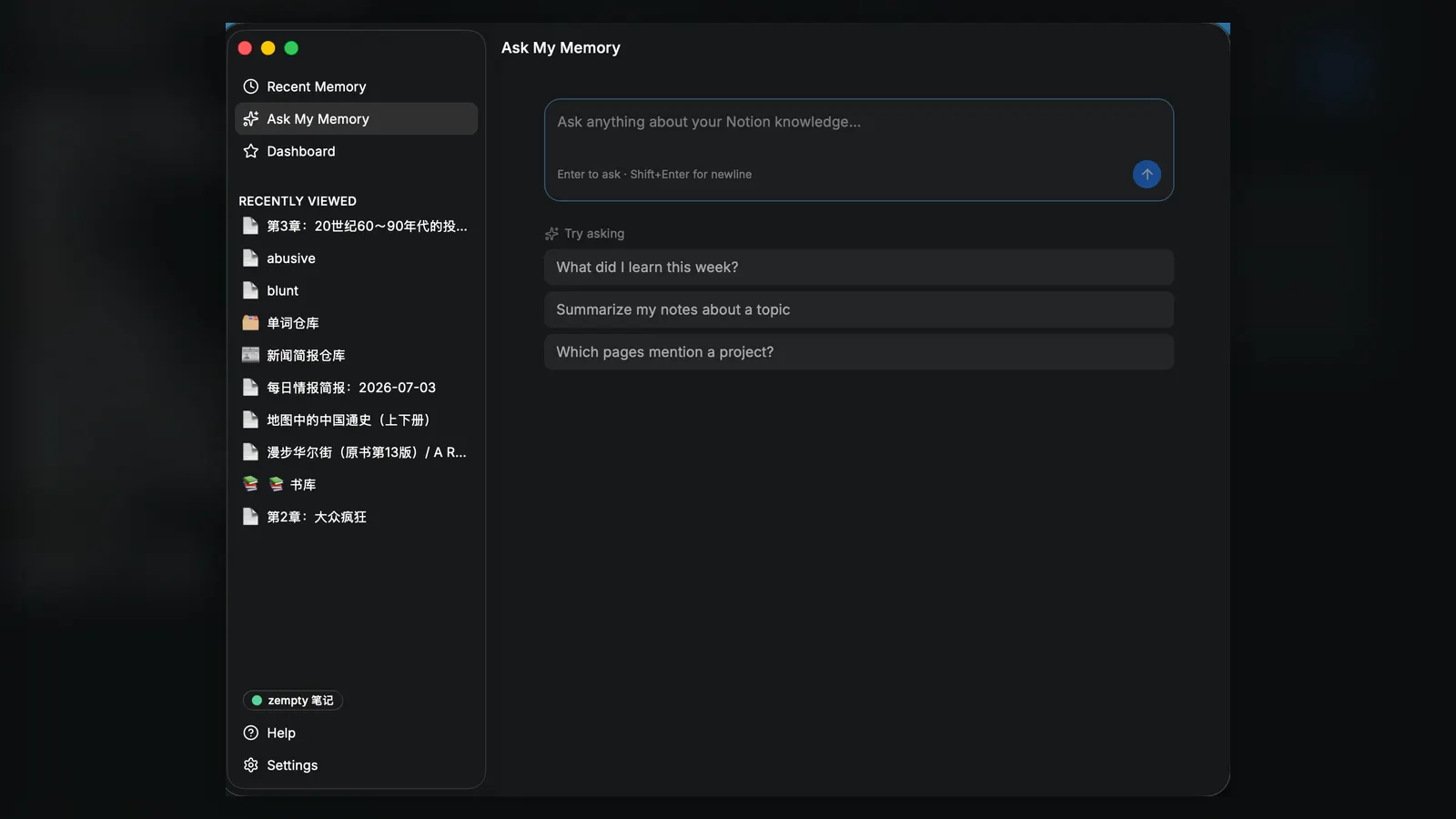
Task: Open recently viewed "单词仓库"
Action: tap(356, 323)
